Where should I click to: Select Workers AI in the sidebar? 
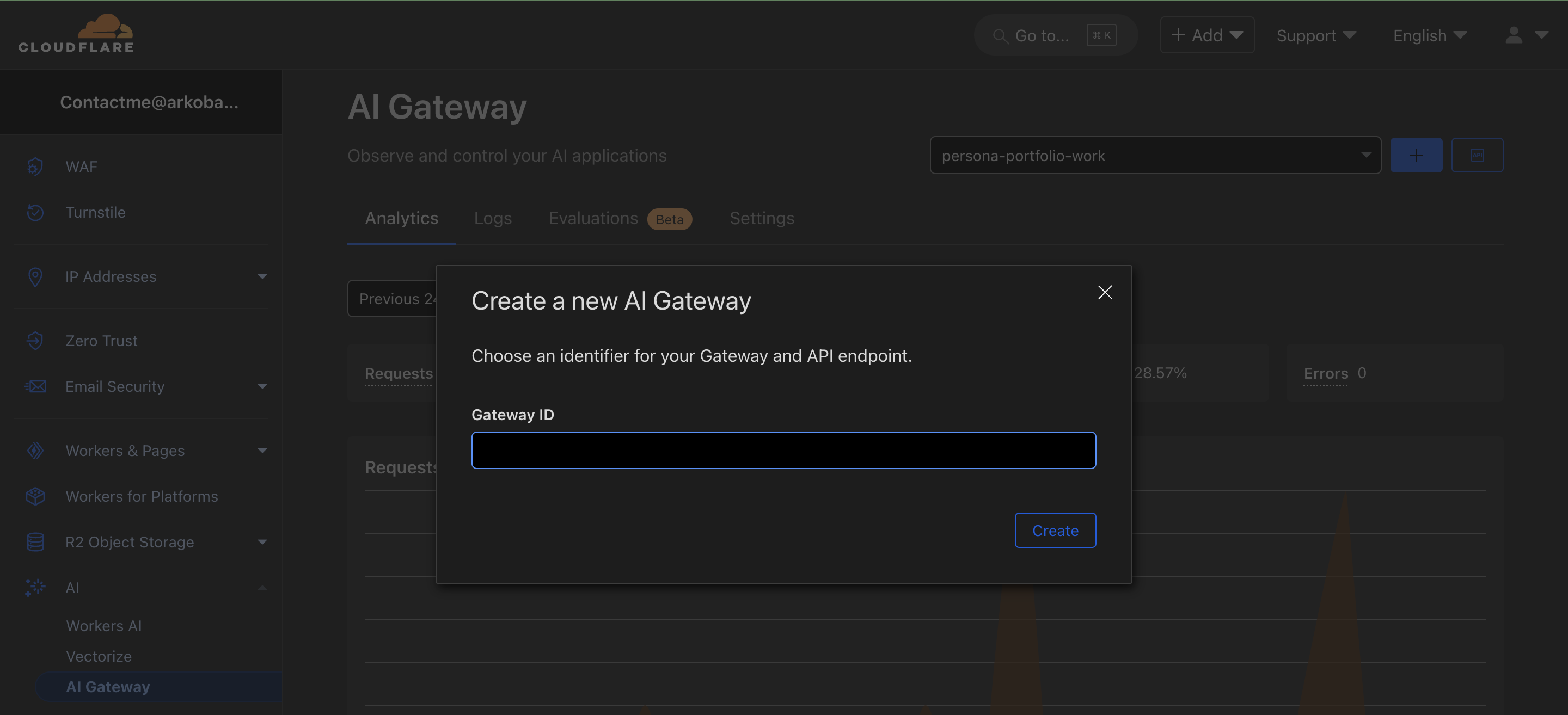coord(103,626)
